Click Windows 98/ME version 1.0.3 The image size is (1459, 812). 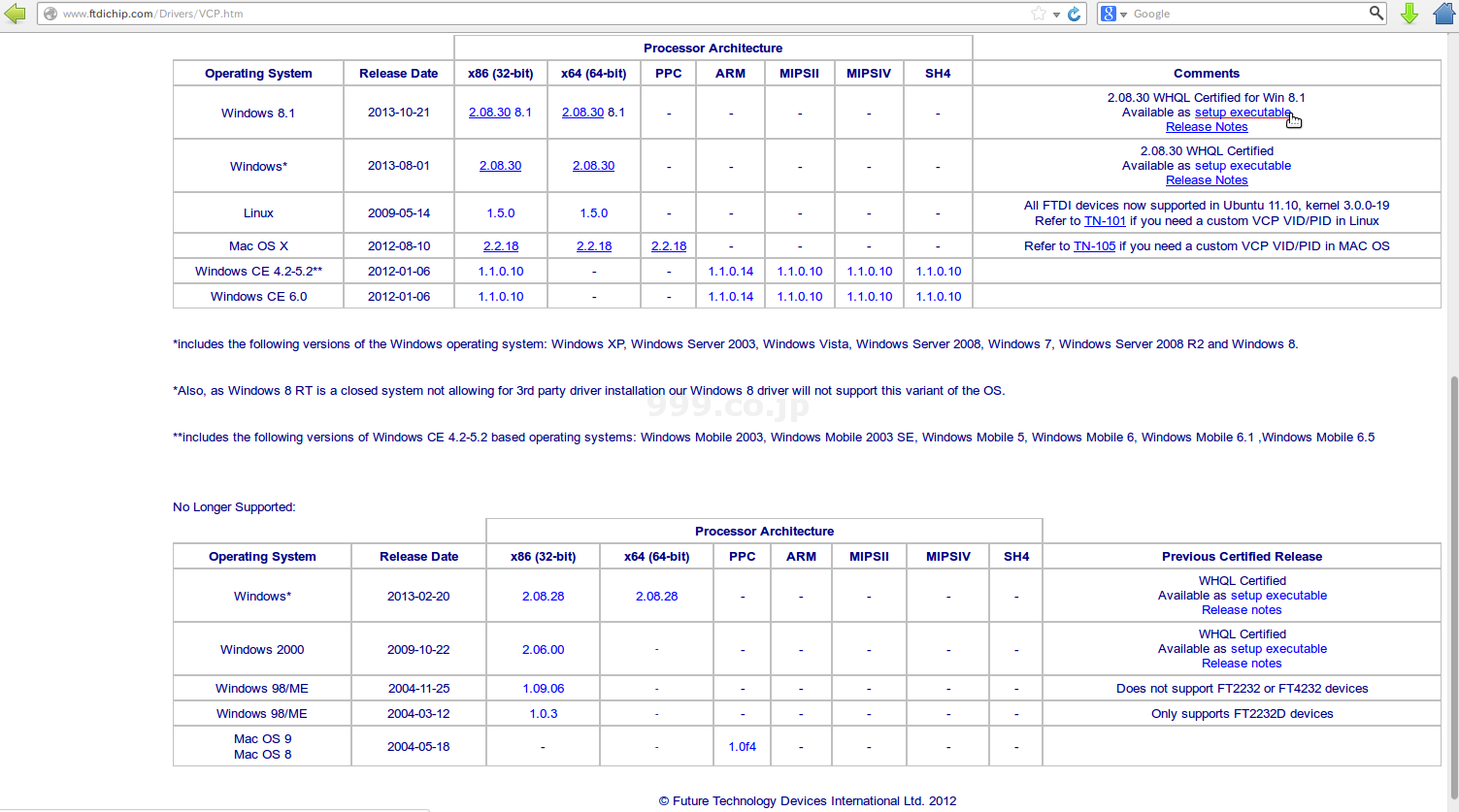[x=544, y=714]
